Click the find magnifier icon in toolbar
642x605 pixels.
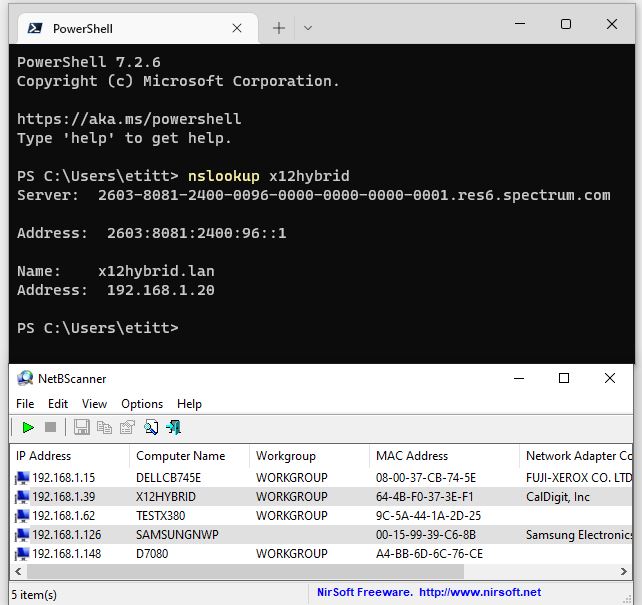[x=151, y=428]
